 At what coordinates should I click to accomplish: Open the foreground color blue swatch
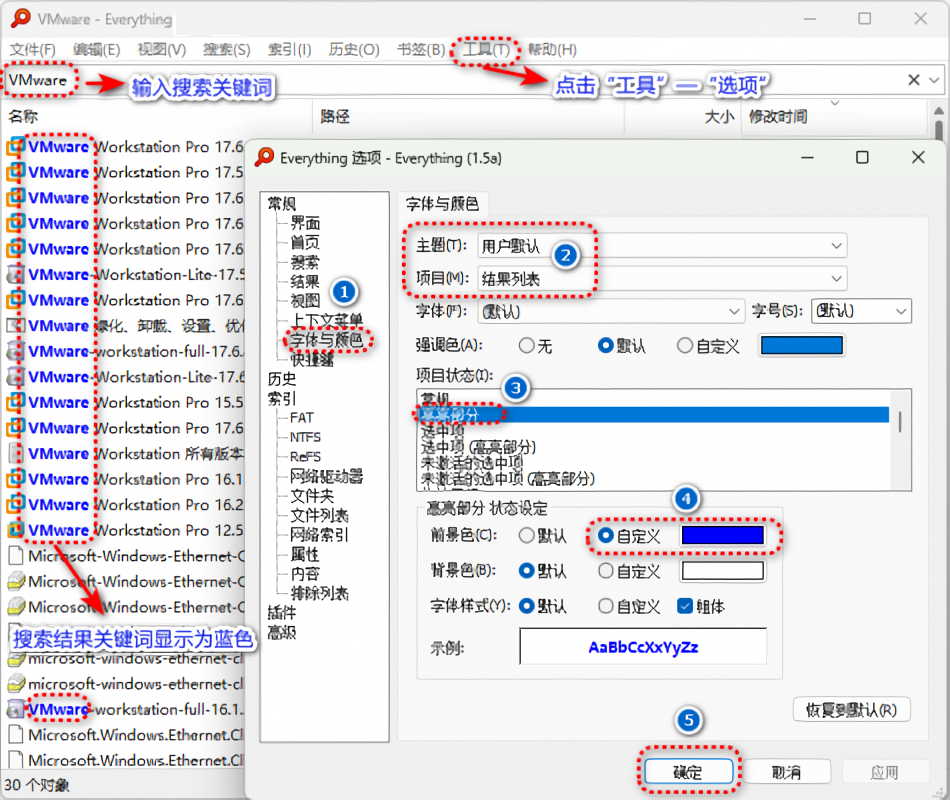[x=723, y=536]
